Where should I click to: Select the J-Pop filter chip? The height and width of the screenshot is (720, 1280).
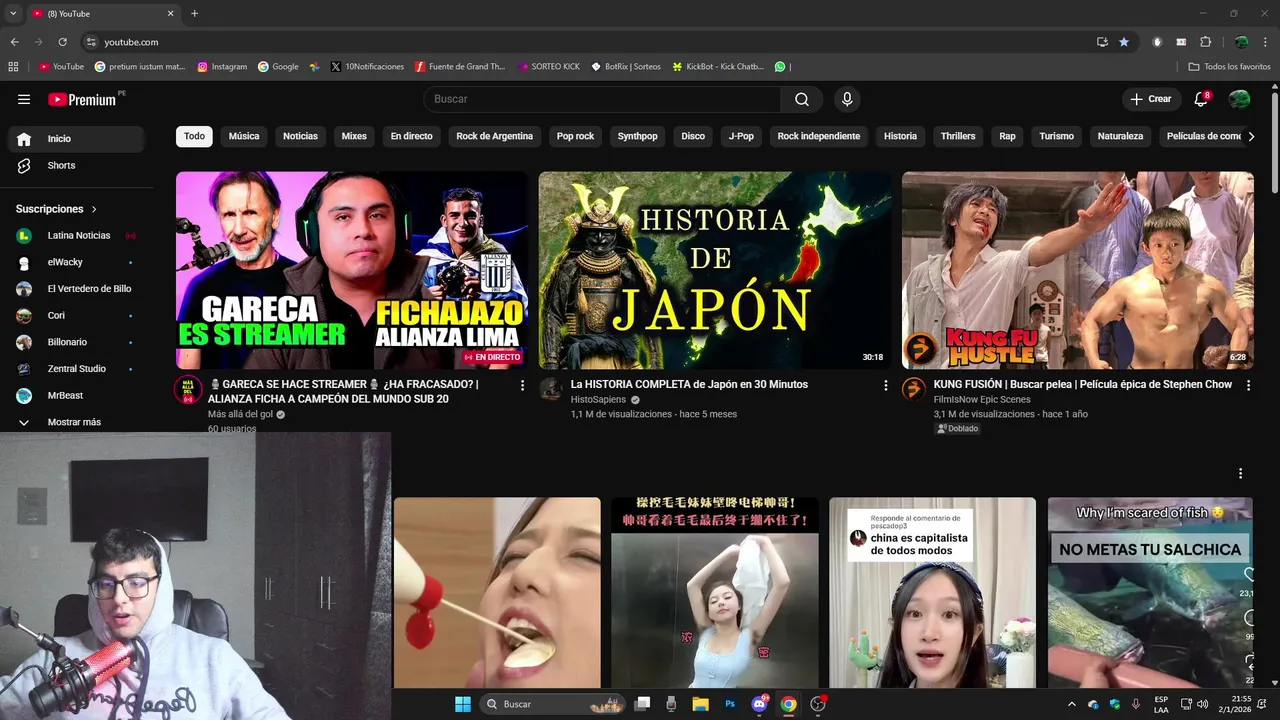click(741, 136)
